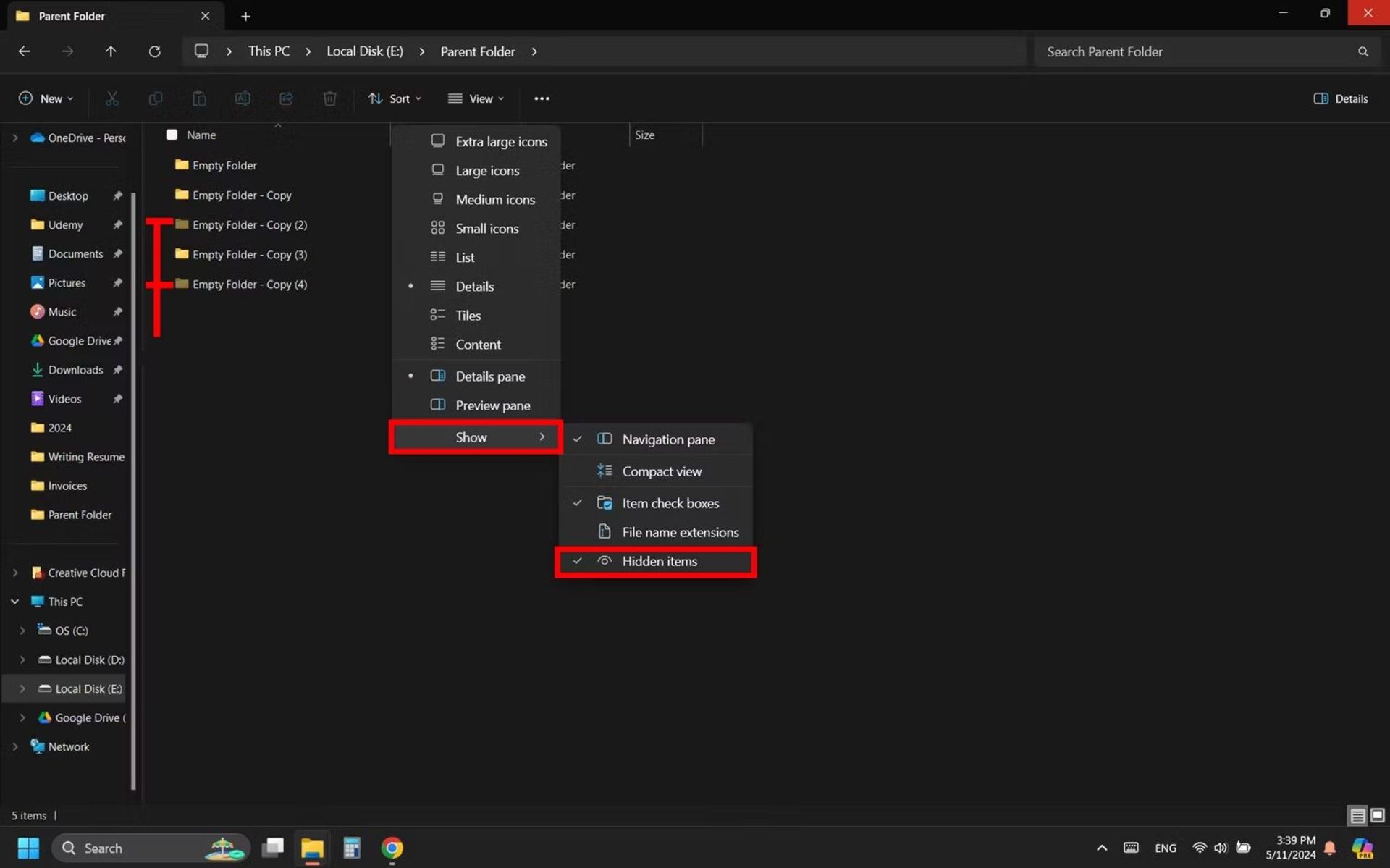Click the Preview pane option

(493, 405)
